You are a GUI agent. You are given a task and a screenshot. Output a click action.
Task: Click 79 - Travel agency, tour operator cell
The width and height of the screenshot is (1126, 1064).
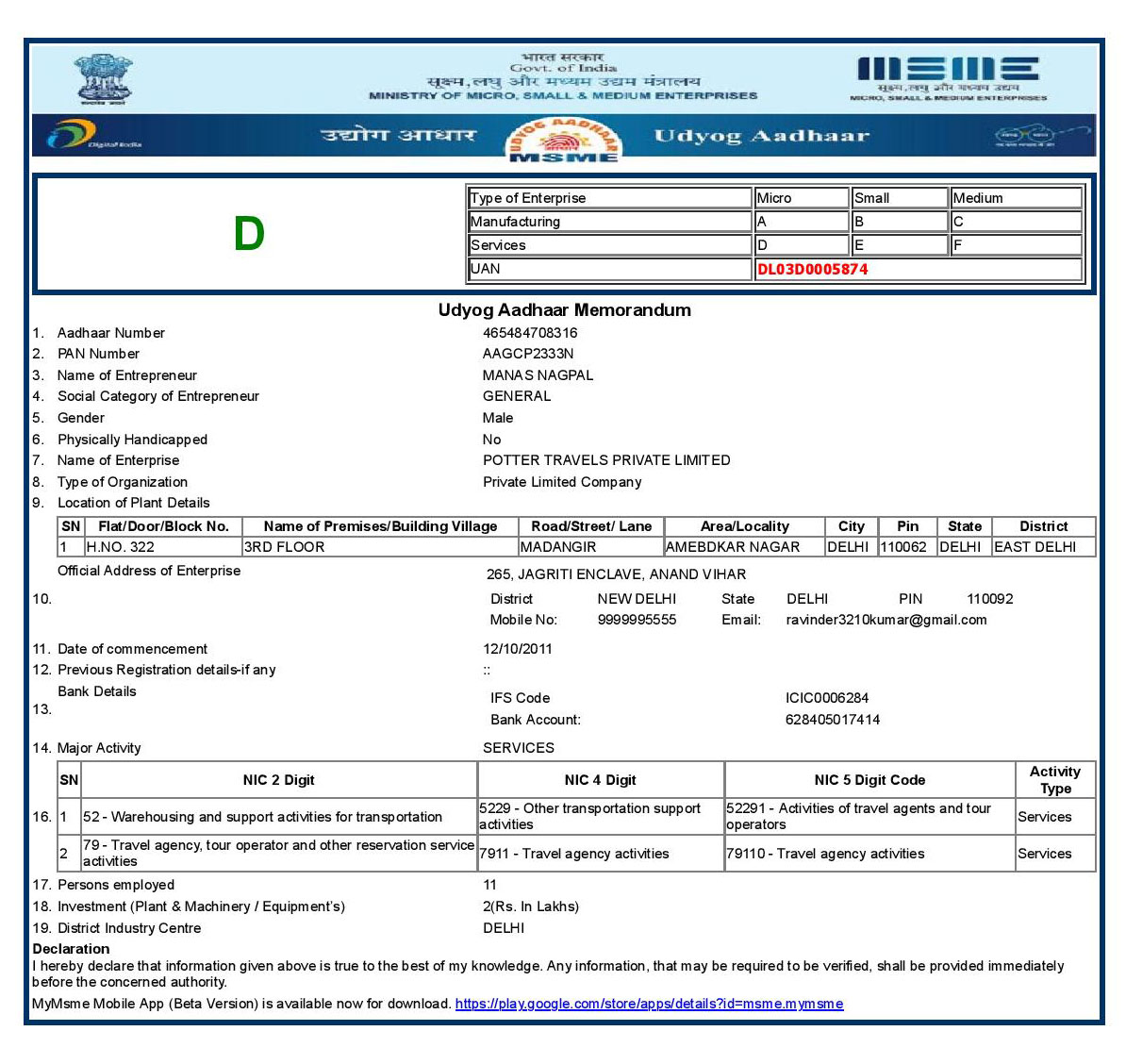278,853
